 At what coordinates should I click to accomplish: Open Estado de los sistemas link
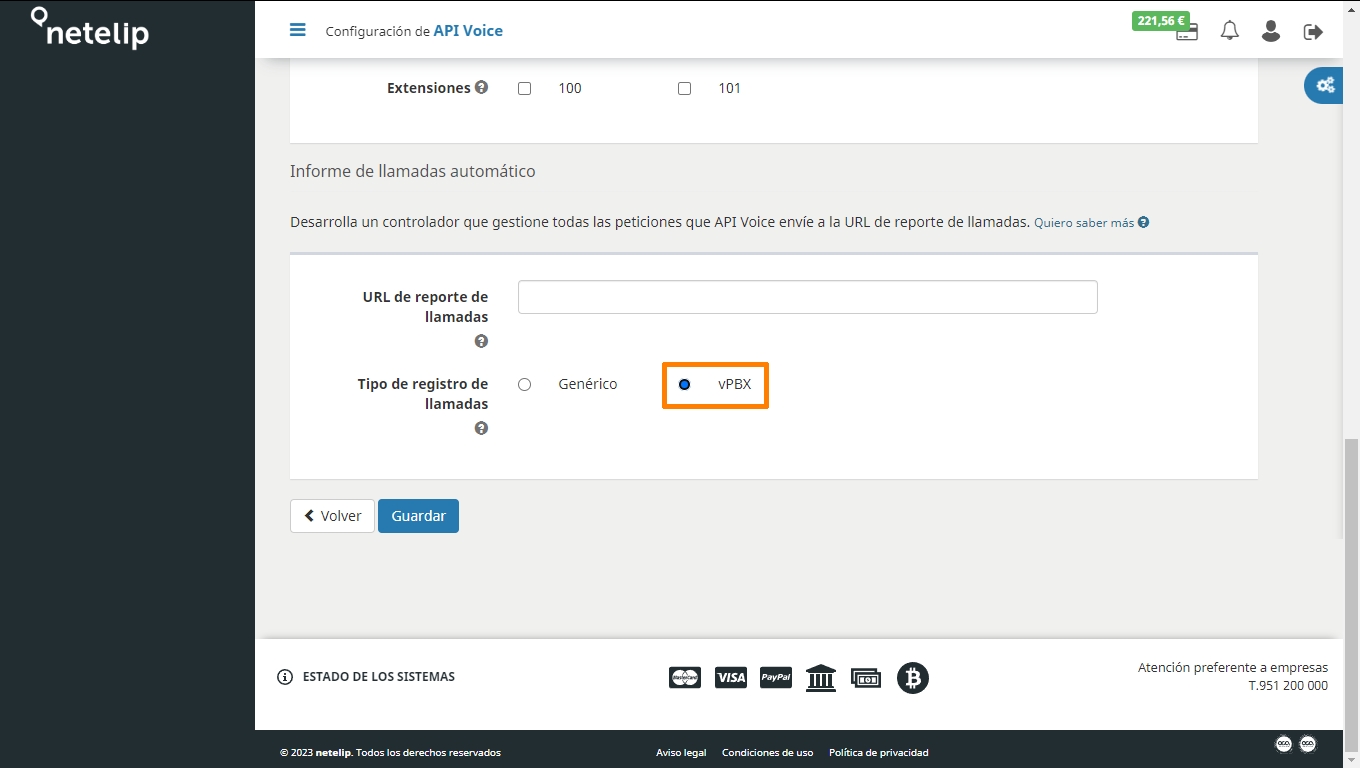point(379,677)
